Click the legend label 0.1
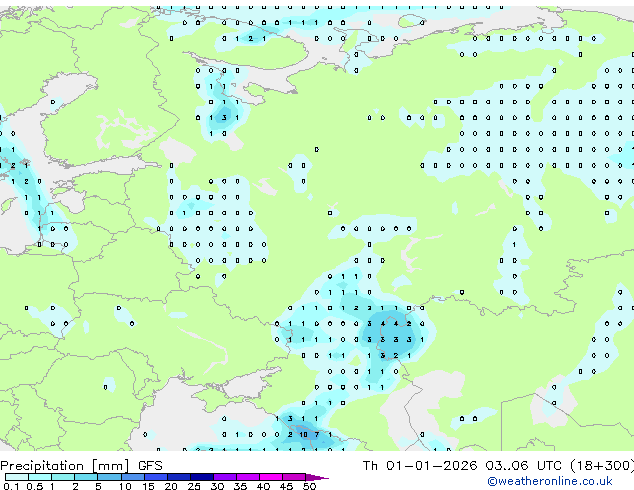634x490 pixels. (x=11, y=486)
